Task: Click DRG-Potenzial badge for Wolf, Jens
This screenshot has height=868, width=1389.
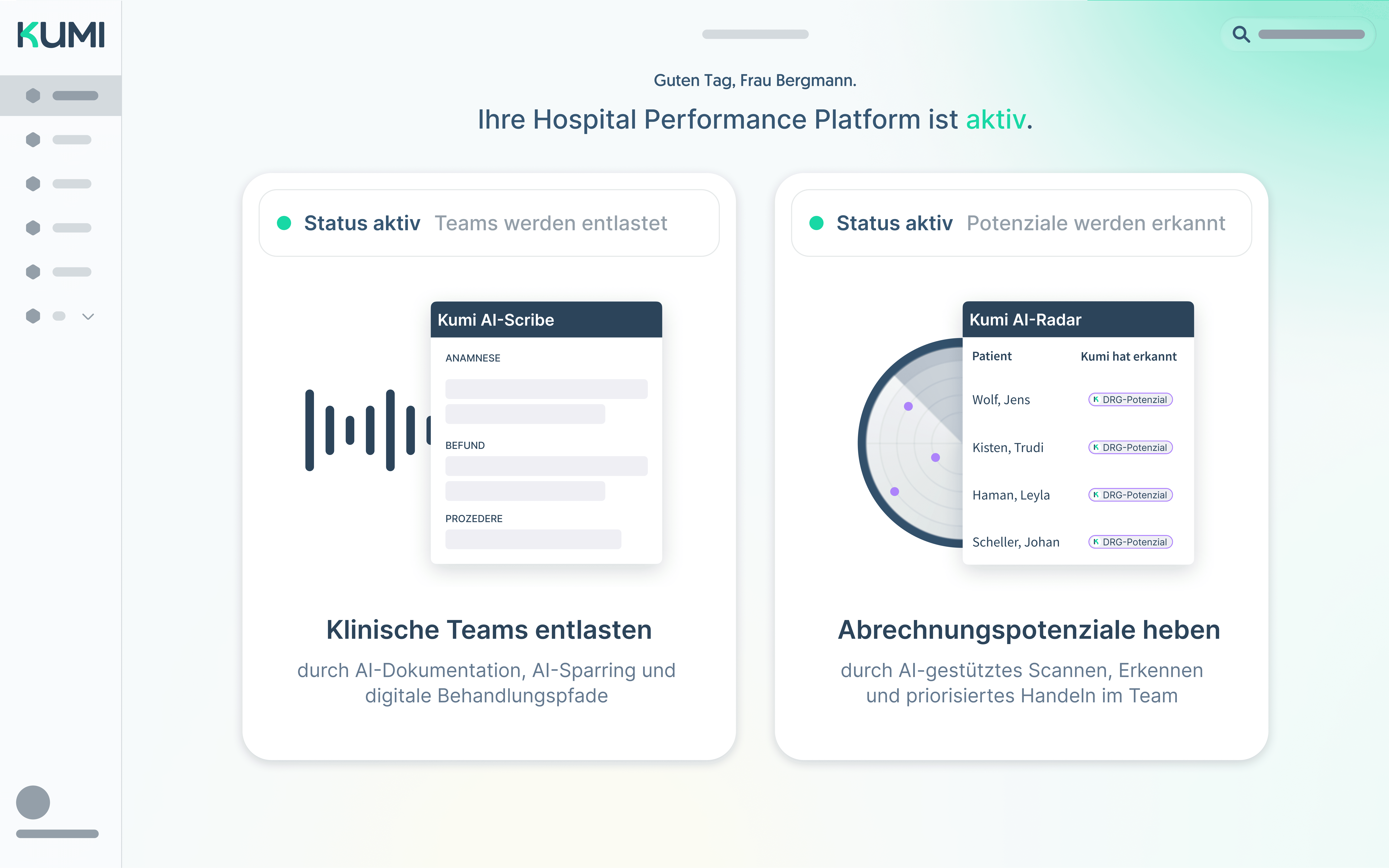Action: point(1130,400)
